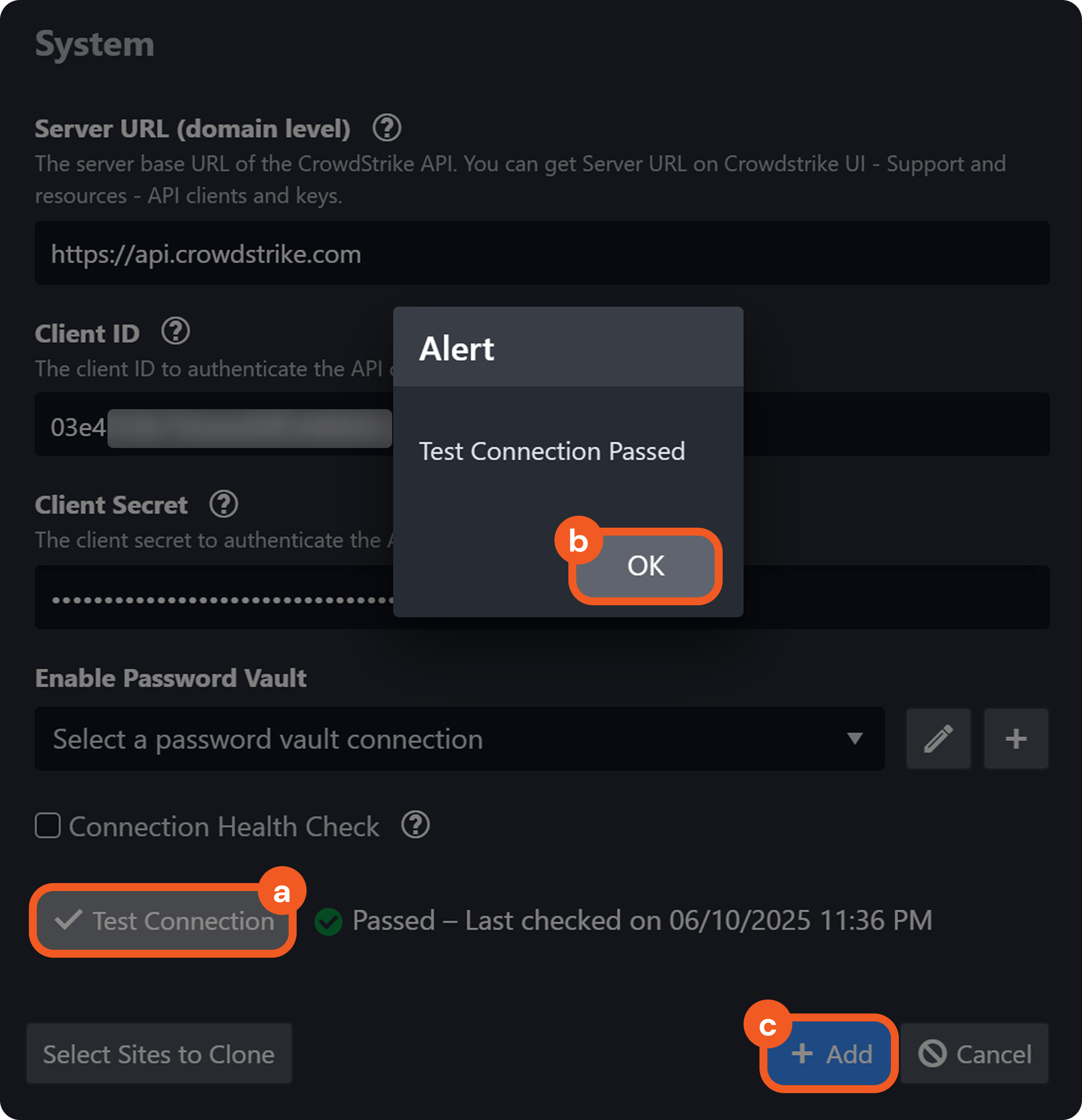Click into the Server URL input field

pos(541,254)
